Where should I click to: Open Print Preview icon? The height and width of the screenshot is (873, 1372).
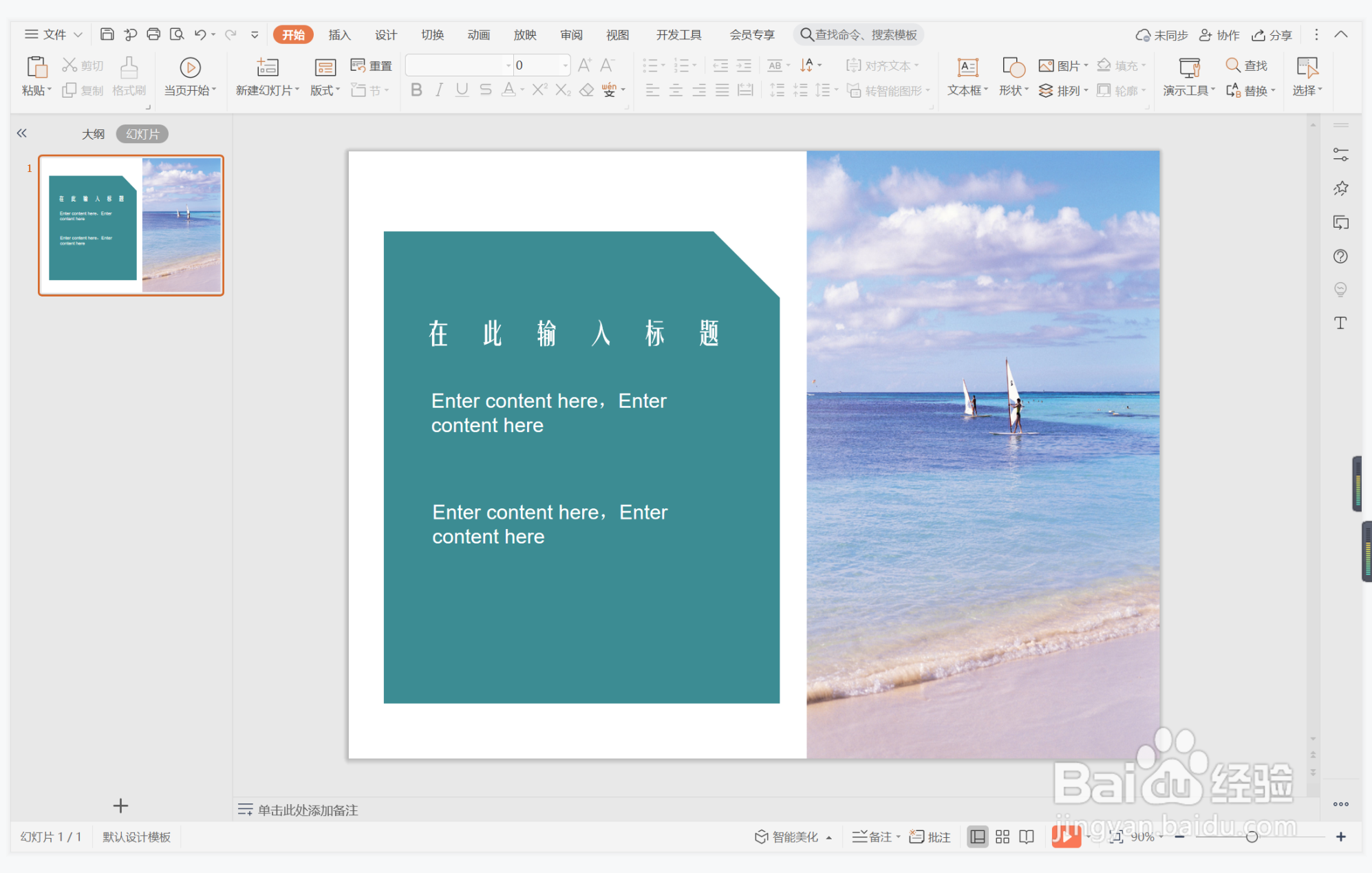pos(177,34)
